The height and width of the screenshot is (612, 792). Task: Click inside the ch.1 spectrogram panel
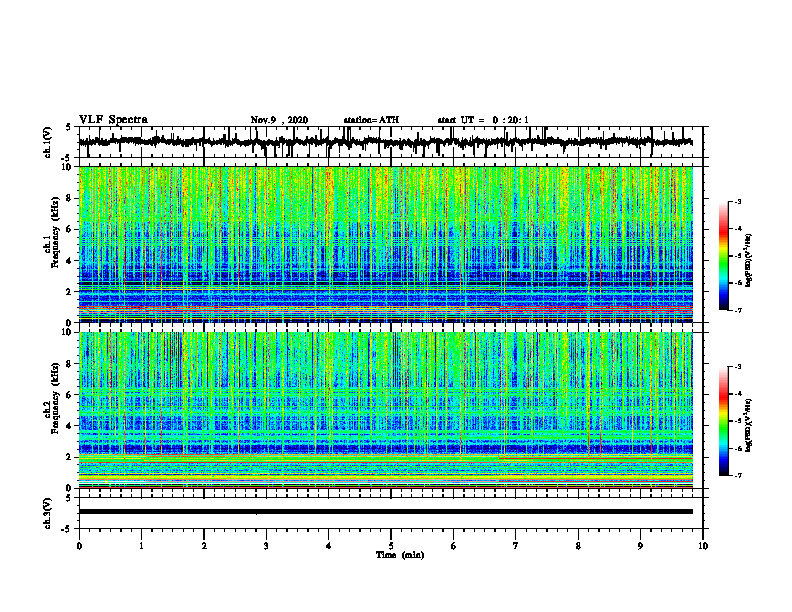[x=386, y=244]
